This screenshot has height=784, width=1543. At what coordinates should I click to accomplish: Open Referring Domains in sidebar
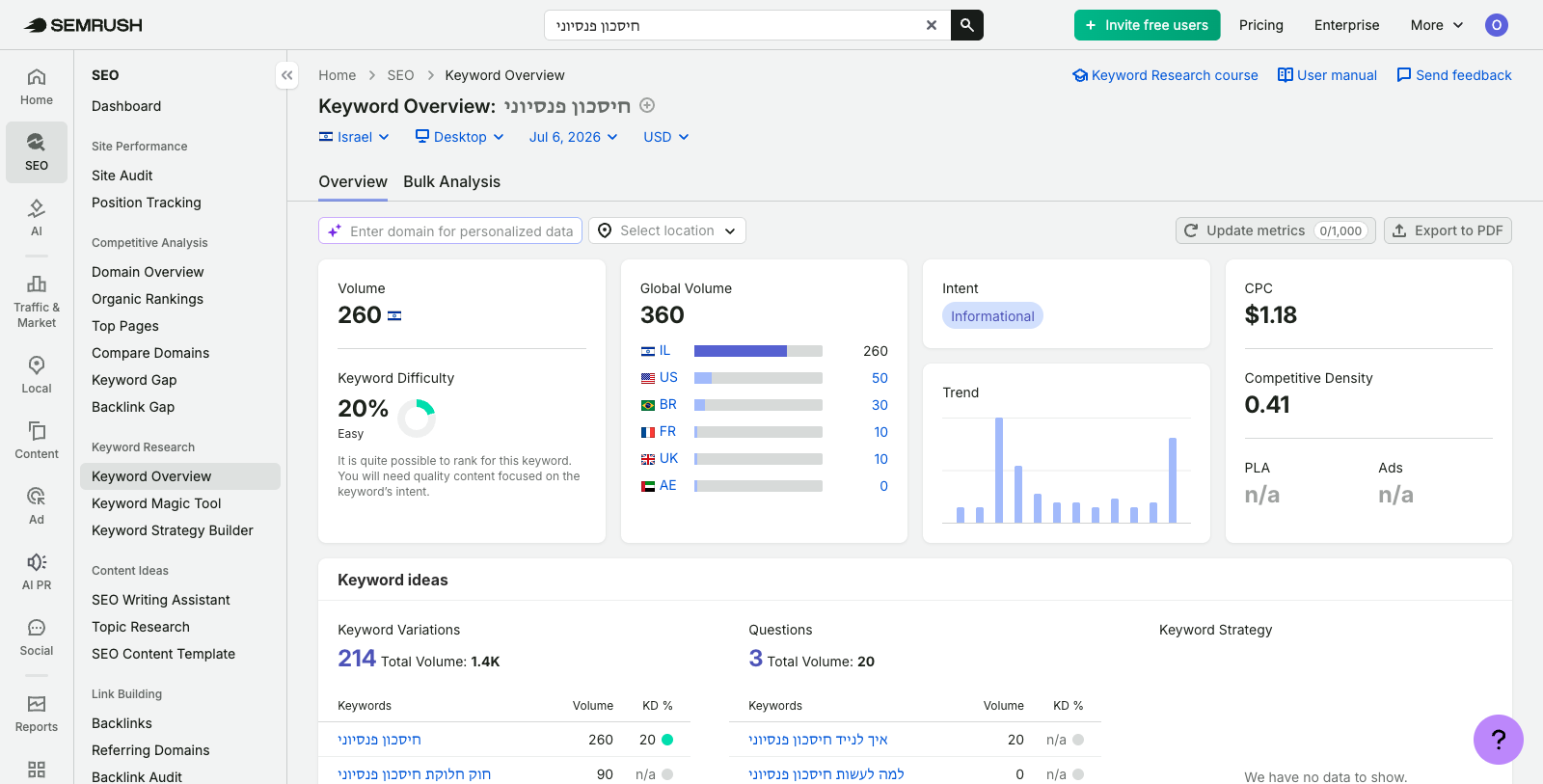click(x=150, y=750)
